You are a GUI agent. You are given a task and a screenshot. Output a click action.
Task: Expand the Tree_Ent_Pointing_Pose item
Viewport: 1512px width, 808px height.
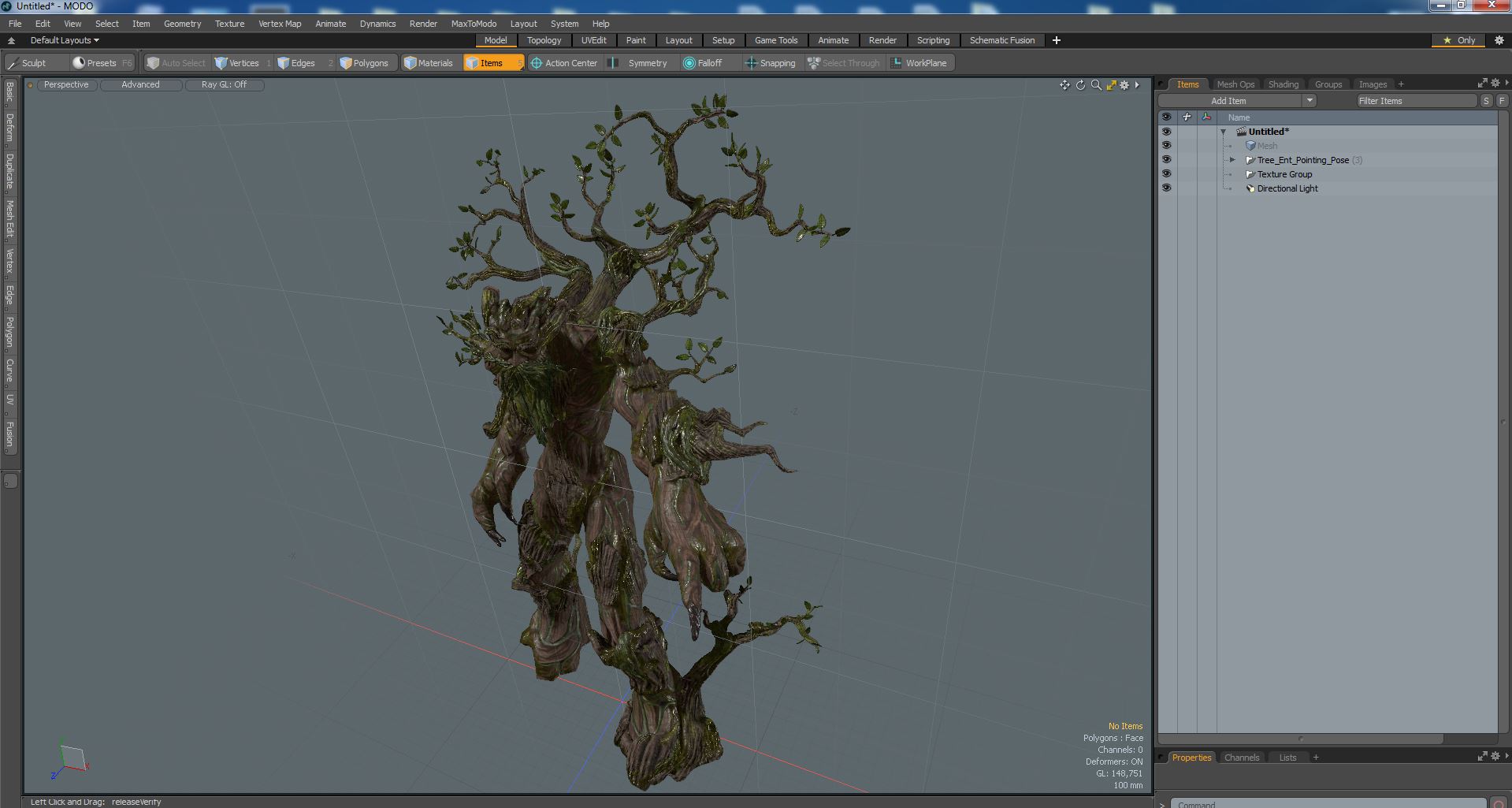pyautogui.click(x=1233, y=160)
